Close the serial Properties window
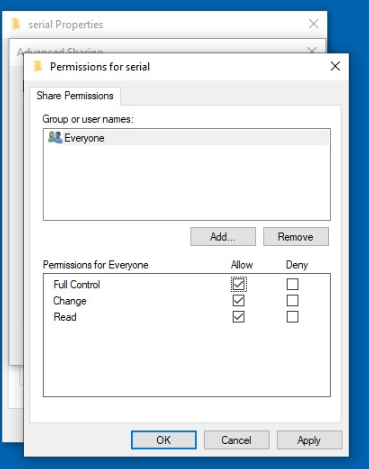Screen dimensions: 369x469 tap(313, 24)
